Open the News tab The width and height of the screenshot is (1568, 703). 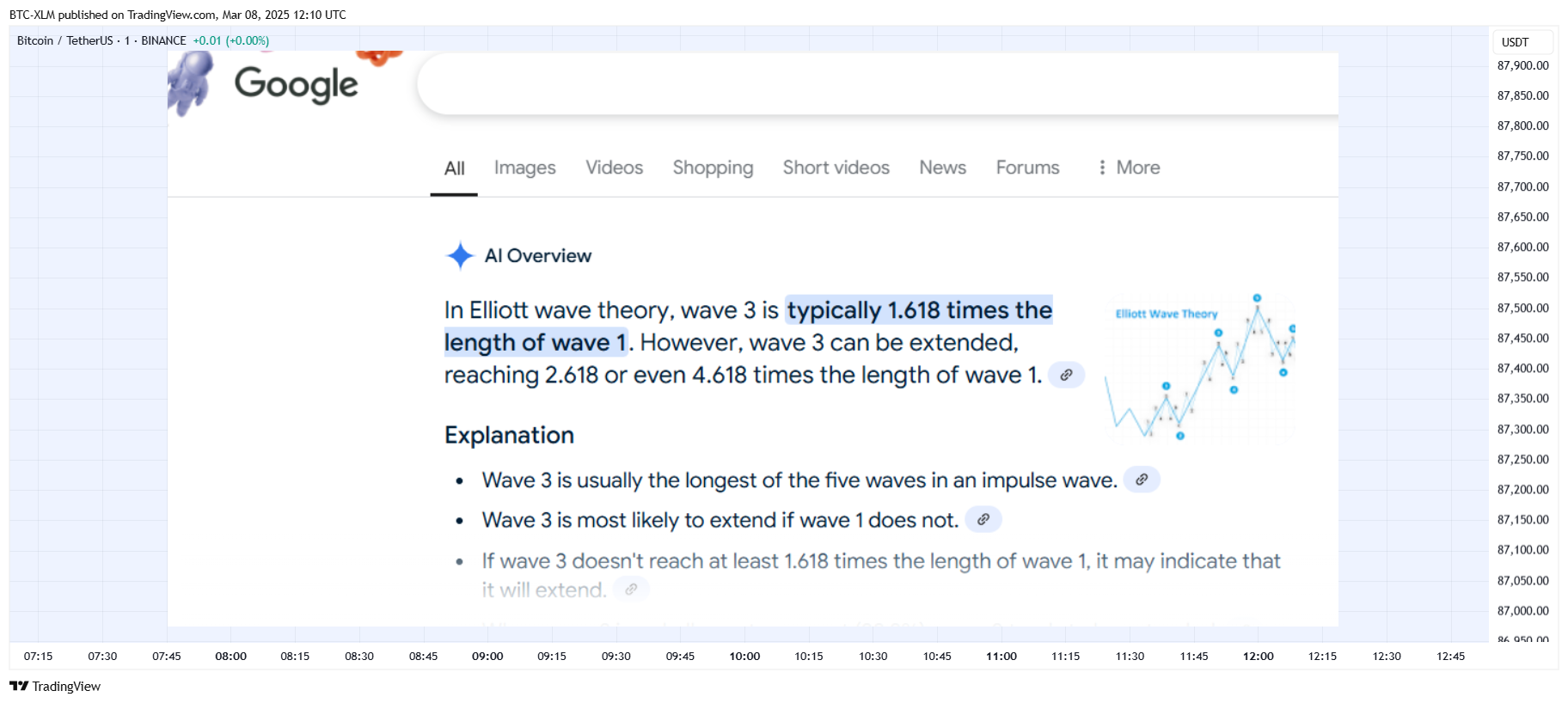(x=942, y=168)
